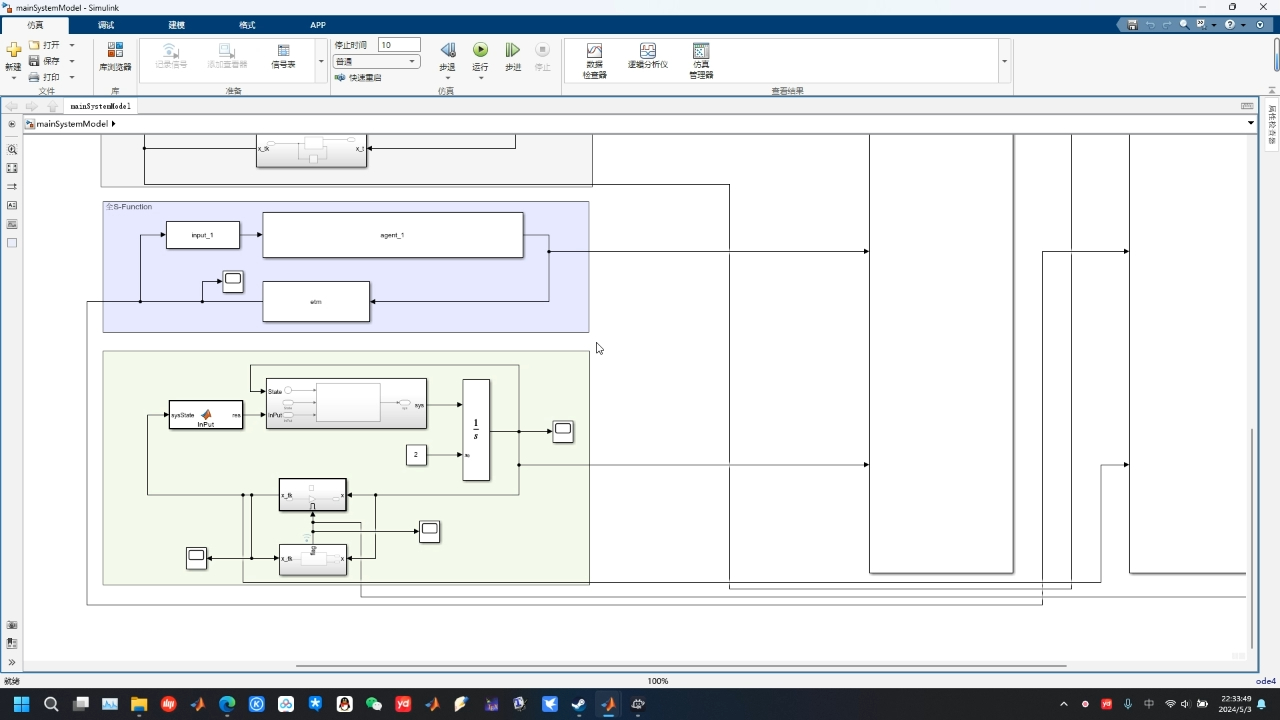Click the Zoom tool in the left palette
The width and height of the screenshot is (1280, 720).
[12, 149]
